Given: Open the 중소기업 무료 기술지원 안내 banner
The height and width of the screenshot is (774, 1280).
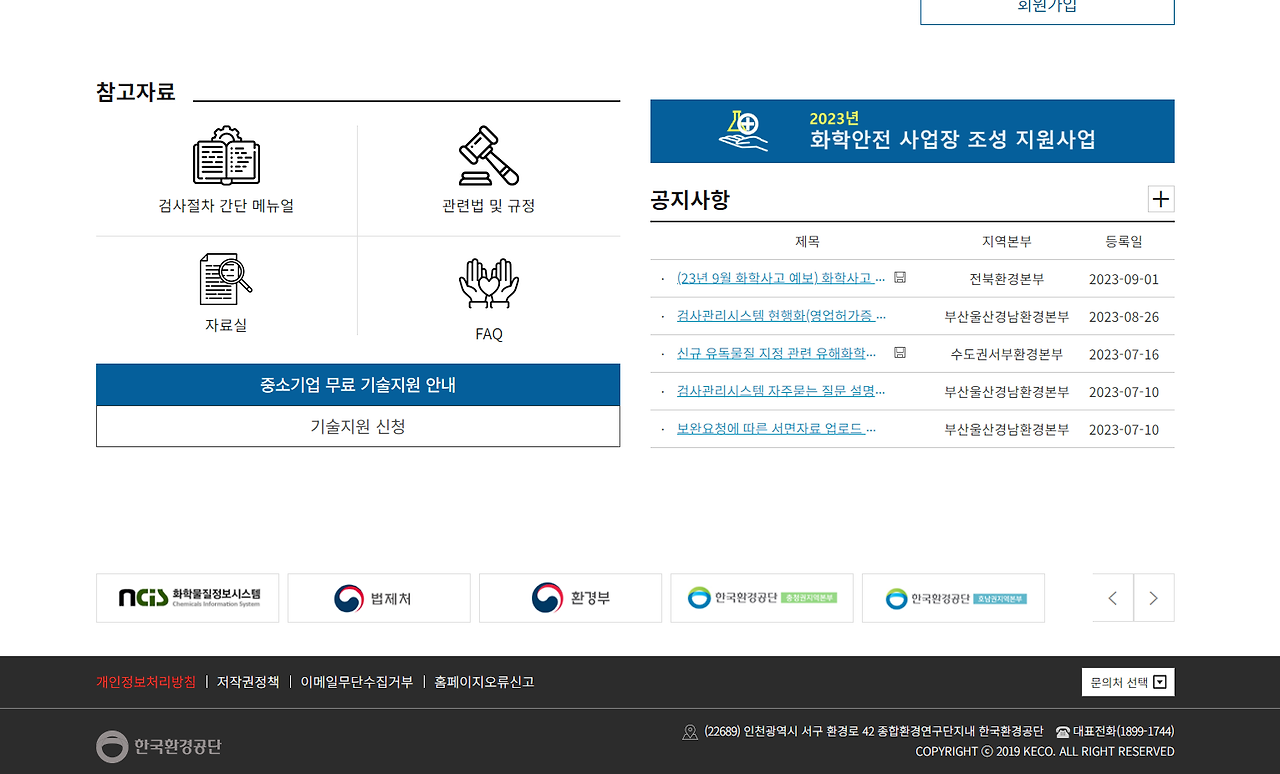Looking at the screenshot, I should [357, 386].
